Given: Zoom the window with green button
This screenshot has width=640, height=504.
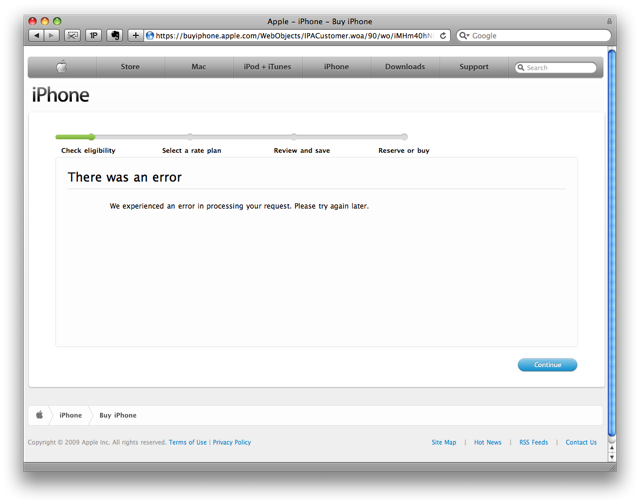Looking at the screenshot, I should click(57, 21).
